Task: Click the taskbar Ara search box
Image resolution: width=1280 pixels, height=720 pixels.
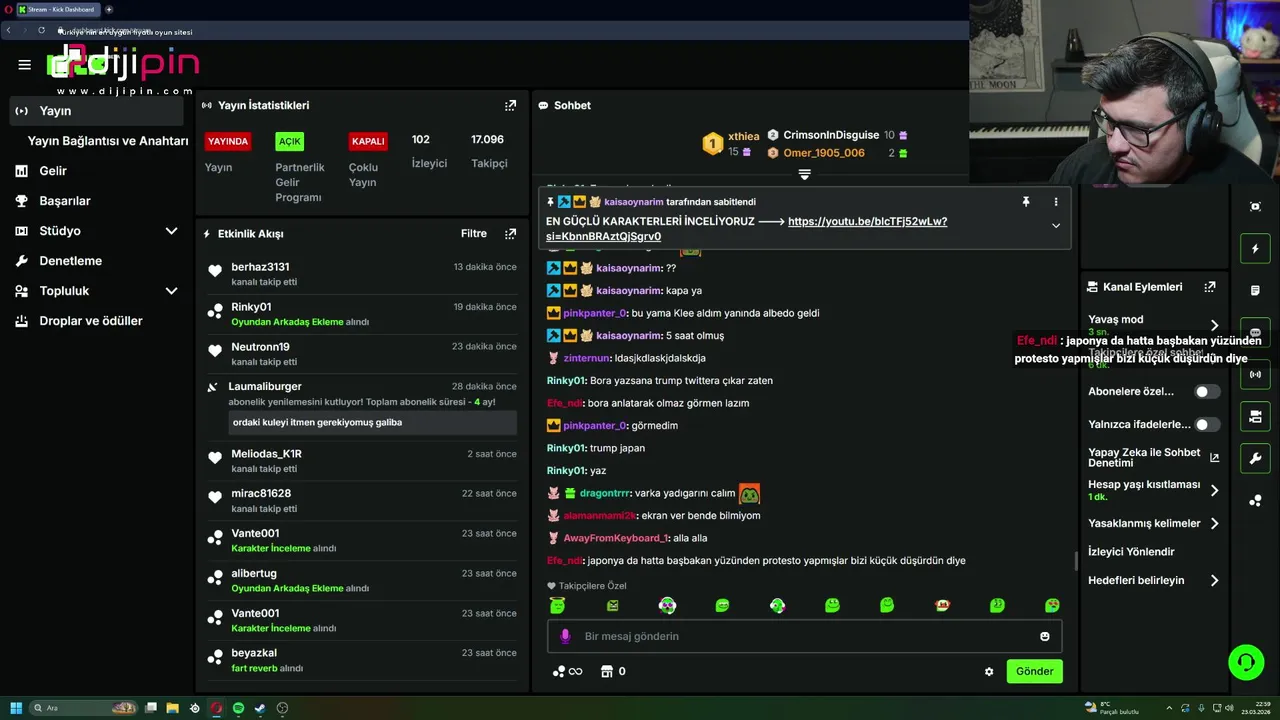Action: tap(84, 708)
